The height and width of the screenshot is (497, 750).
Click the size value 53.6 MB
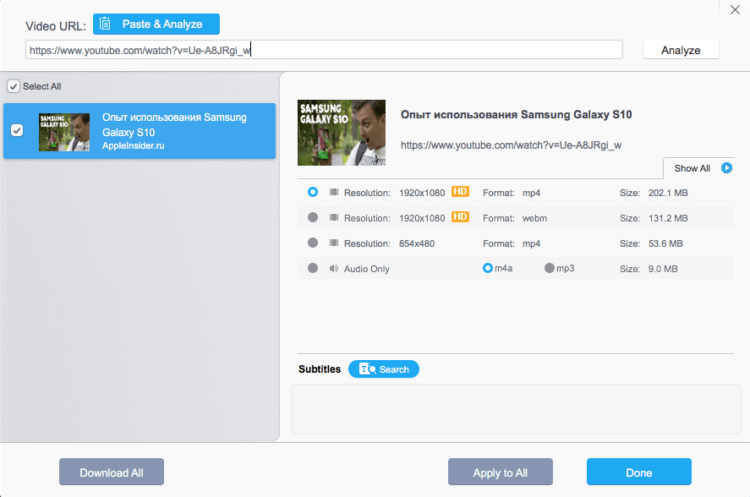pos(665,243)
